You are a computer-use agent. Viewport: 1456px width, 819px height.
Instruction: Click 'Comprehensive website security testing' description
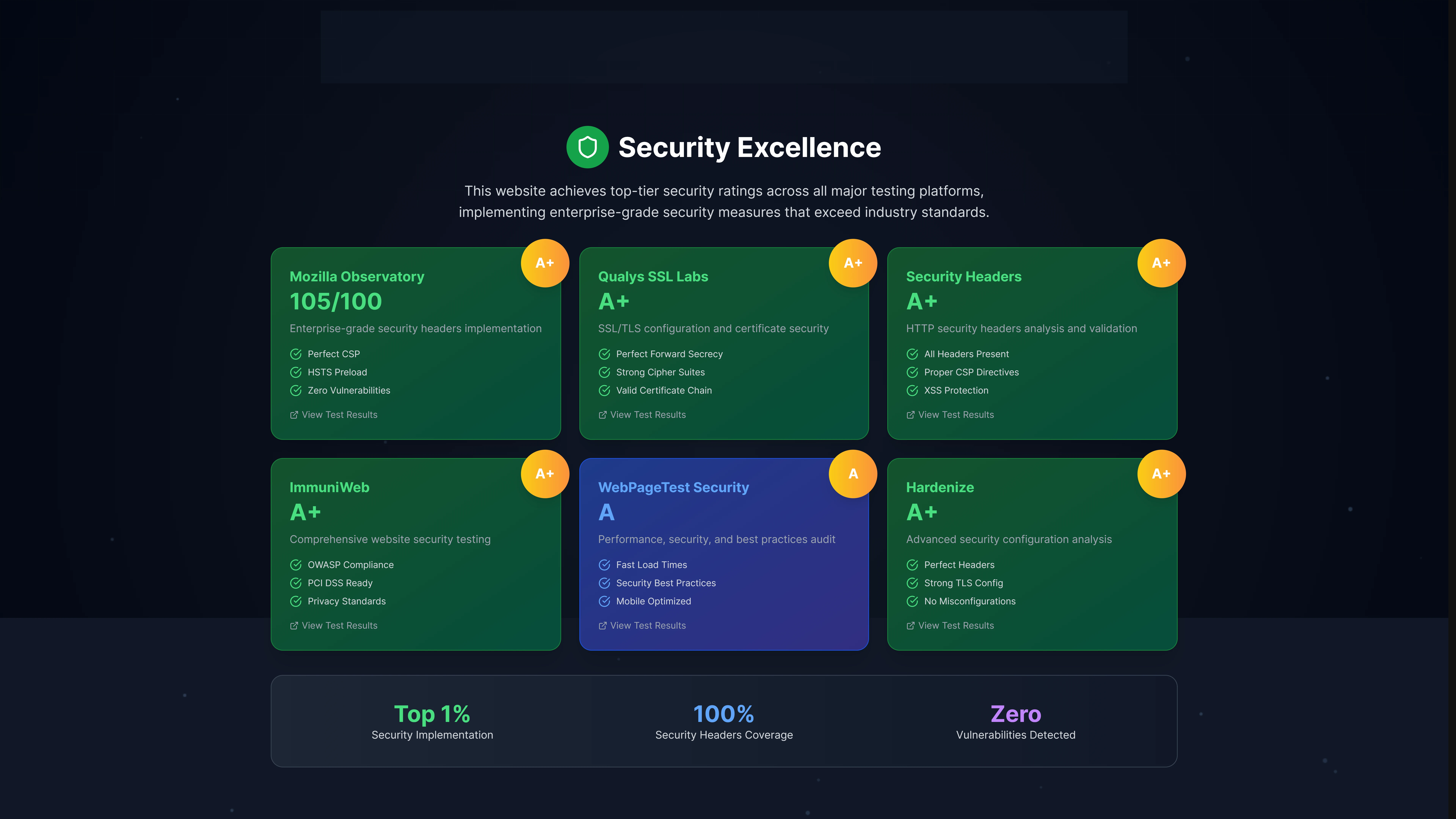tap(390, 539)
